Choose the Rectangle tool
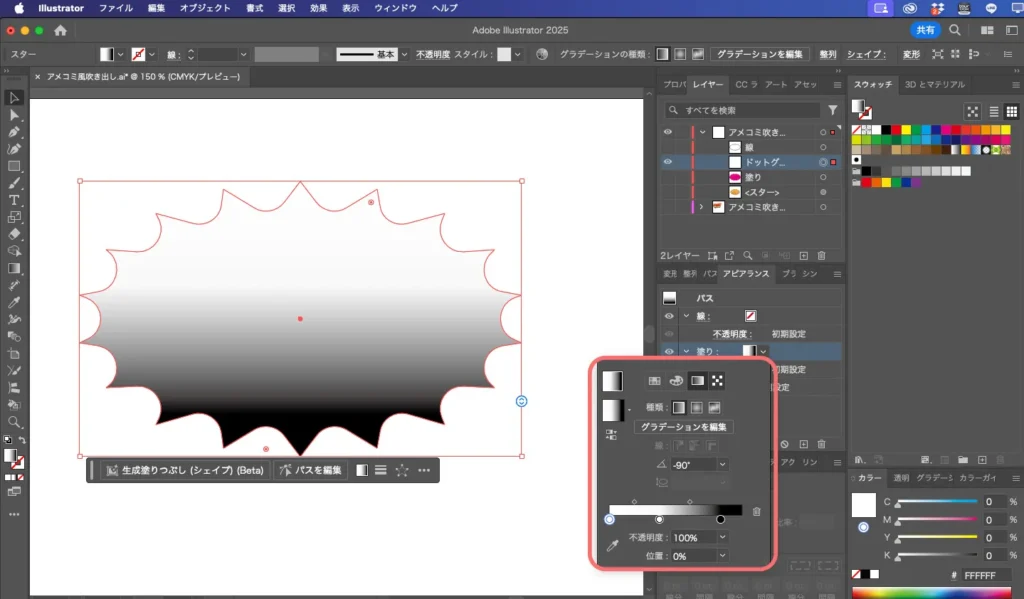Image resolution: width=1024 pixels, height=599 pixels. [x=14, y=166]
